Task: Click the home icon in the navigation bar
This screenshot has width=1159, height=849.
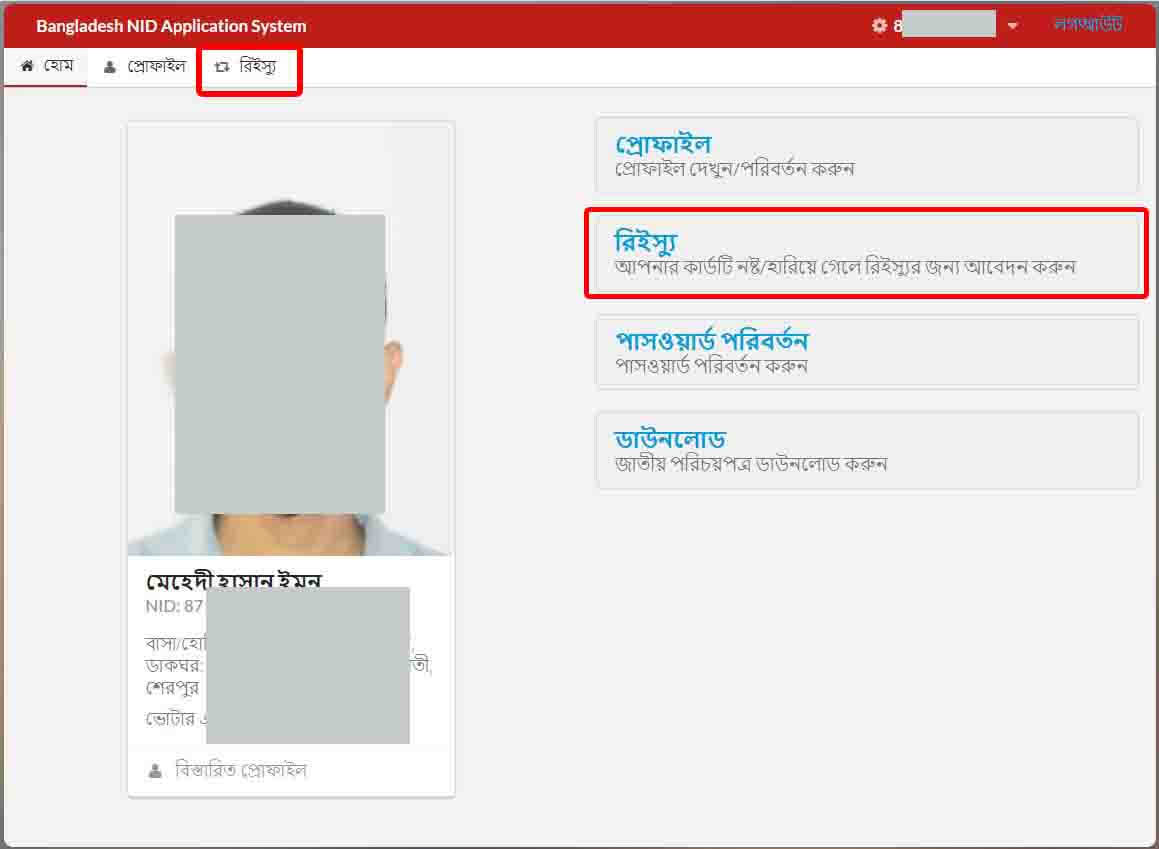Action: point(26,66)
